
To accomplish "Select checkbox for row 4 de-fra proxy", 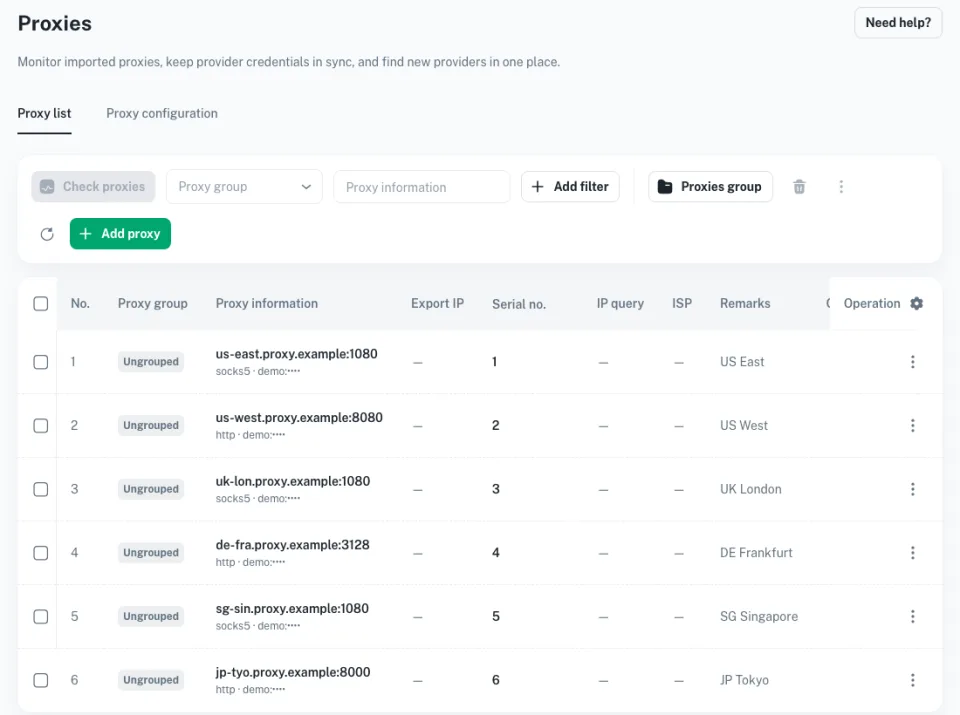I will coord(41,553).
